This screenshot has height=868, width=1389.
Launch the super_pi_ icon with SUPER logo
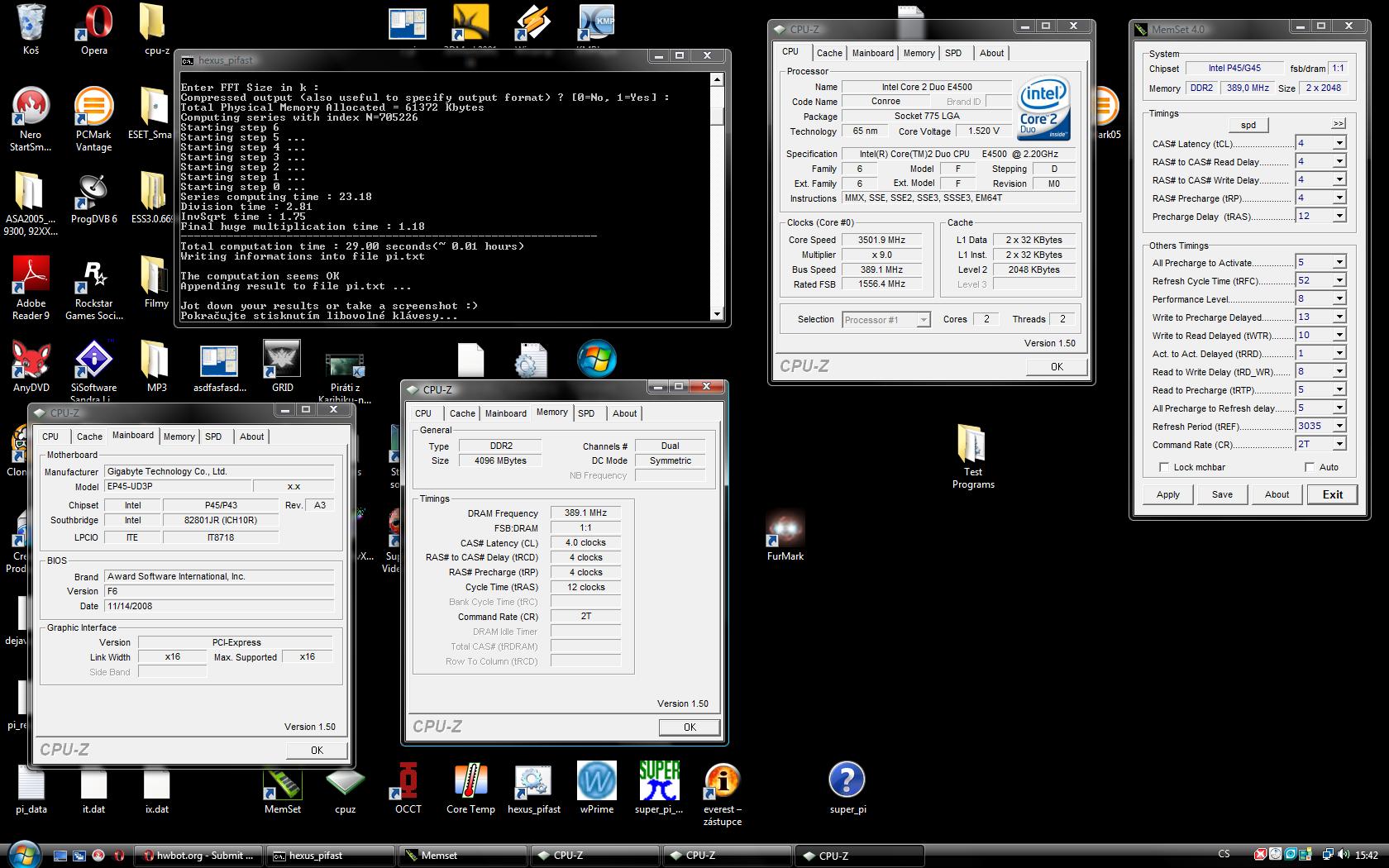point(659,788)
